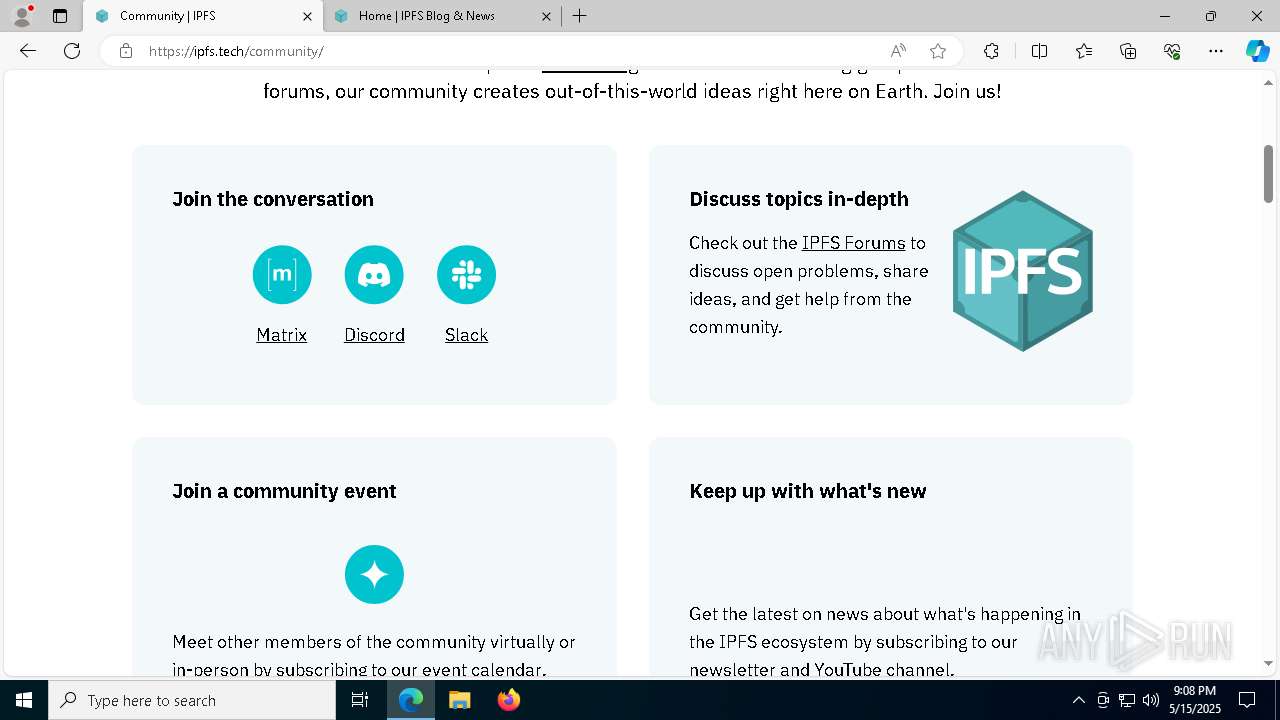Open the notification center
Viewport: 1280px width, 720px height.
click(1247, 700)
